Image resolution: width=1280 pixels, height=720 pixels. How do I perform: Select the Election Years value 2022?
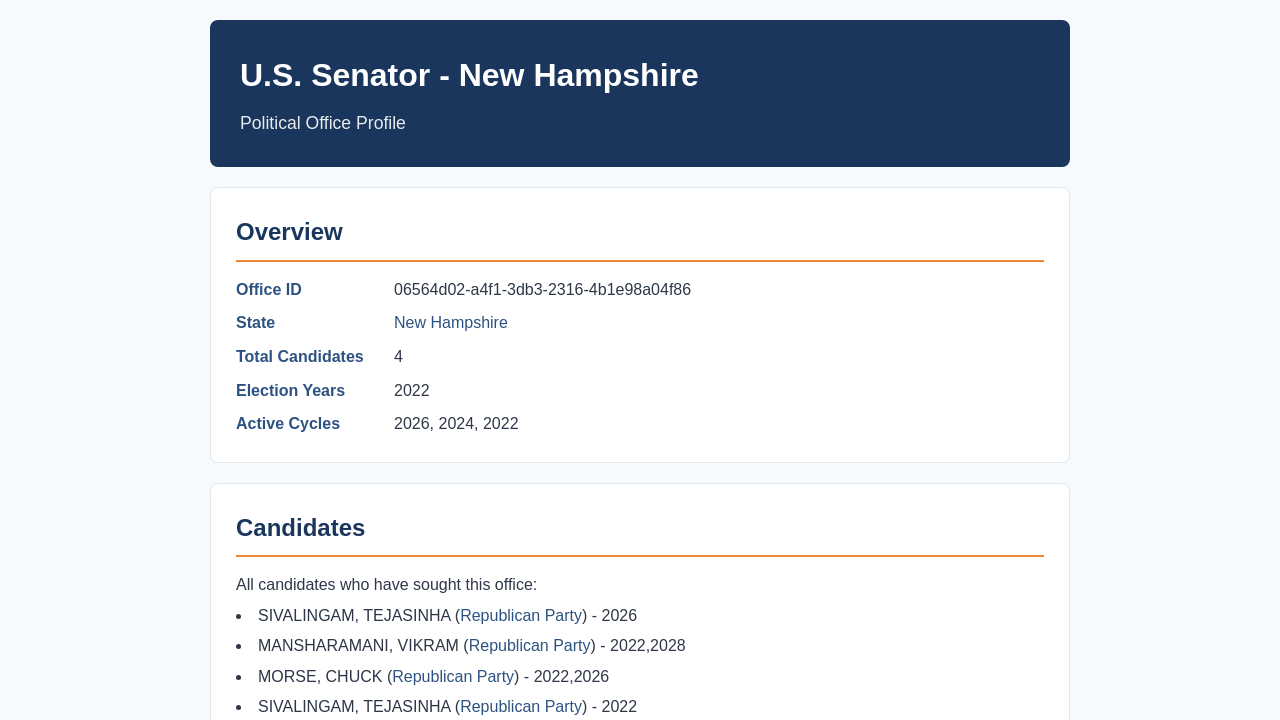pos(412,391)
